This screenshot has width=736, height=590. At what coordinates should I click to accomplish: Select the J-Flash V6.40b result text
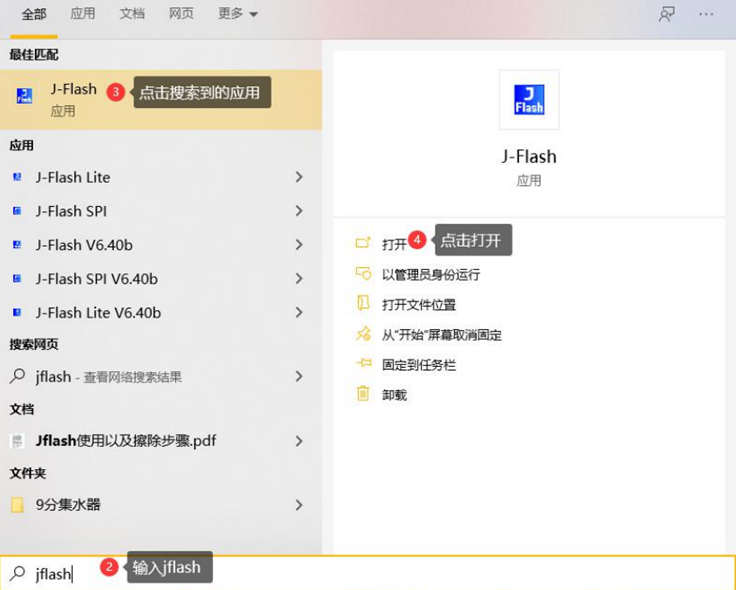click(84, 245)
